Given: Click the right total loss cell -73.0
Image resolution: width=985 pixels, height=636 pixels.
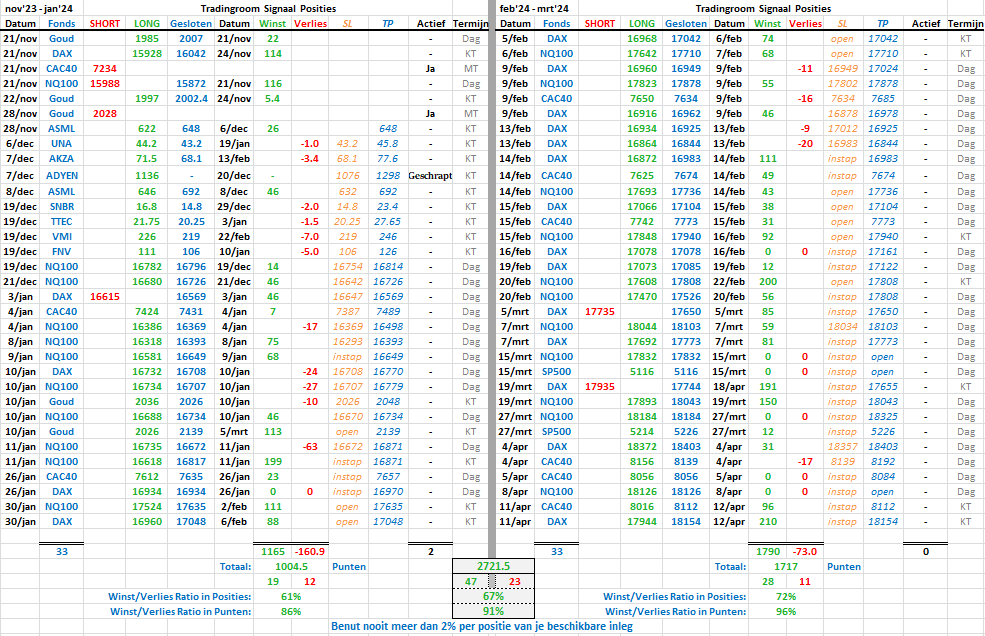Looking at the screenshot, I should pos(803,551).
